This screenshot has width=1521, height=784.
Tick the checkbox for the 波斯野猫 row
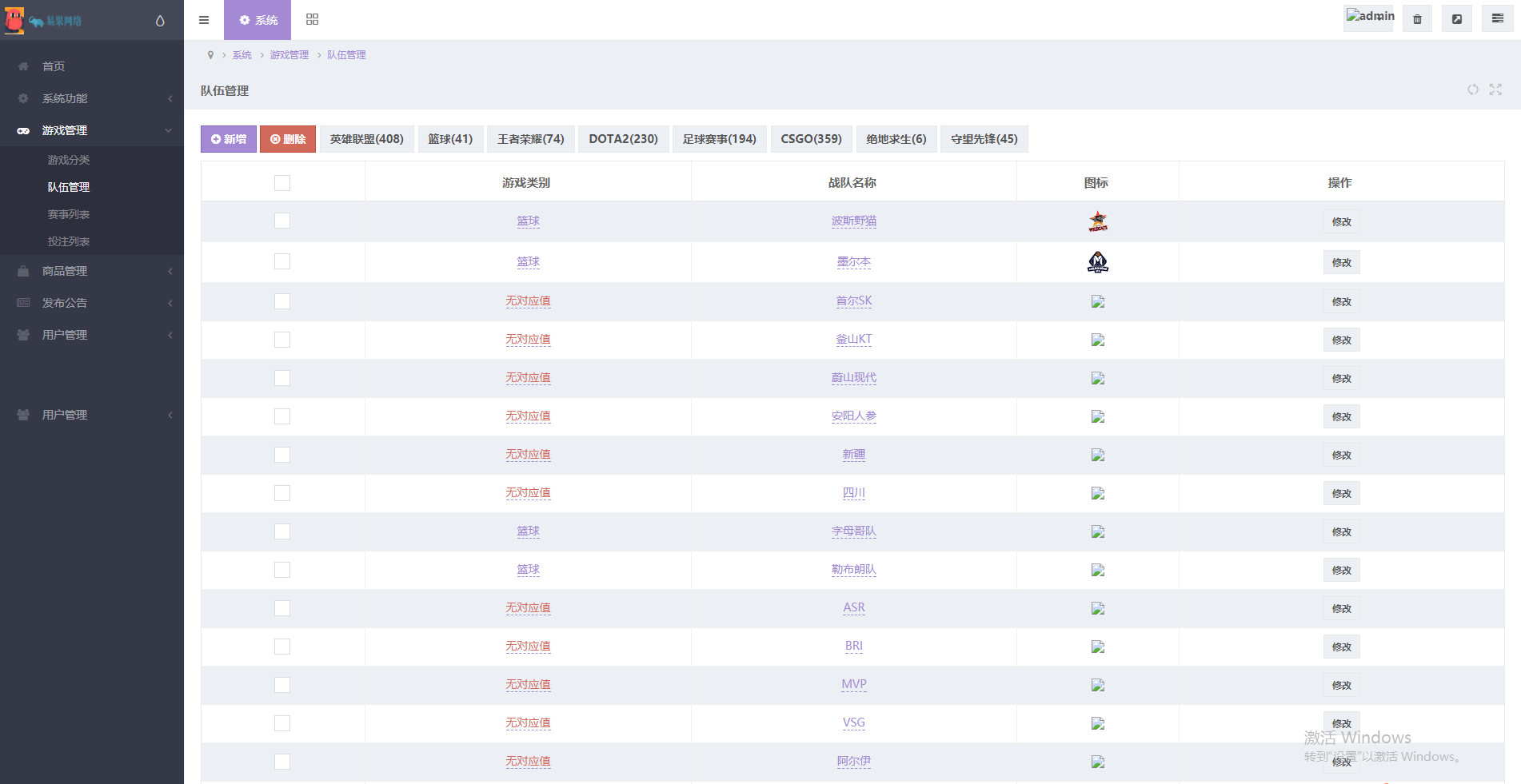[282, 221]
